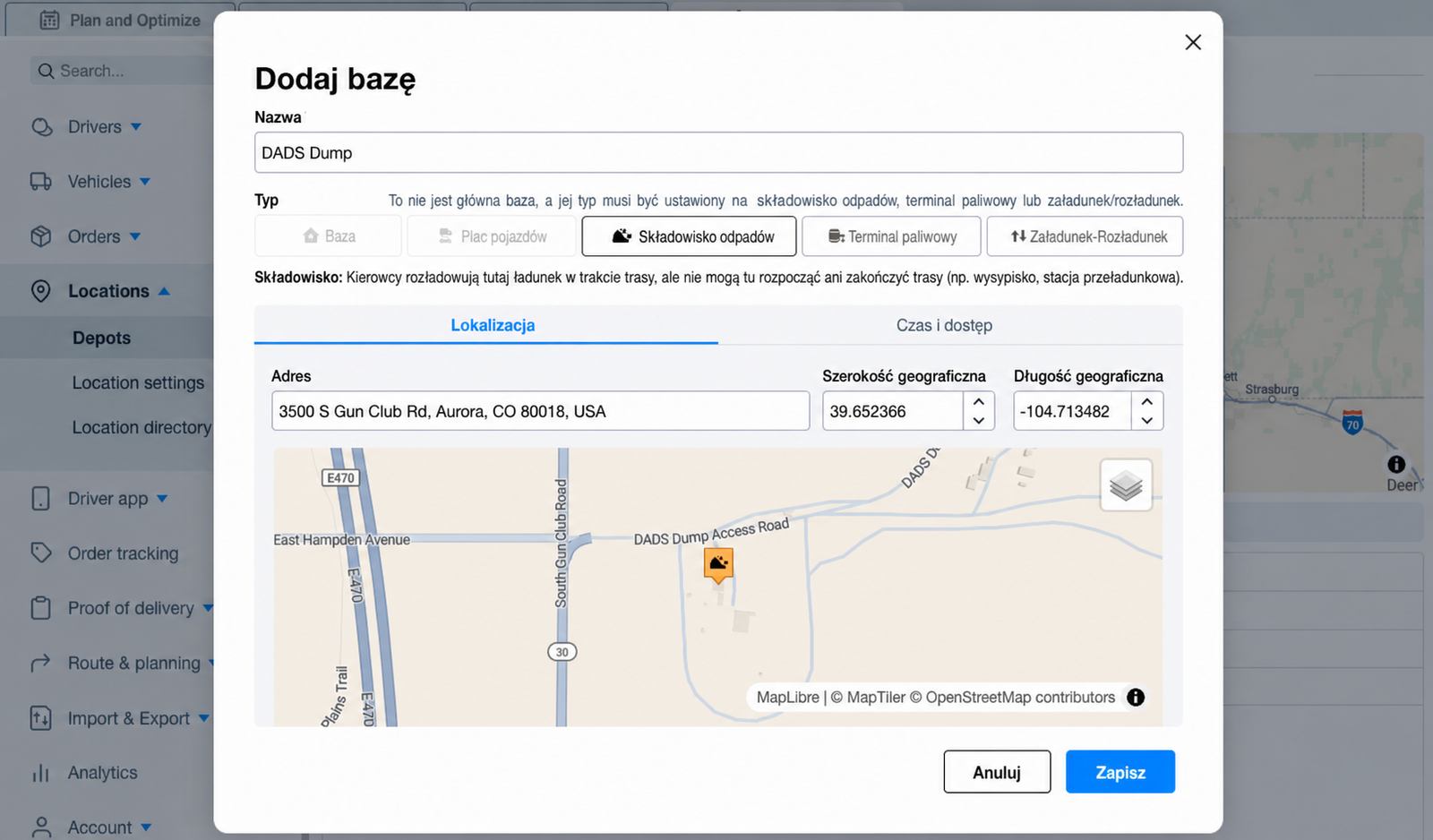
Task: Click the Analytics bar chart icon
Action: pyautogui.click(x=41, y=773)
